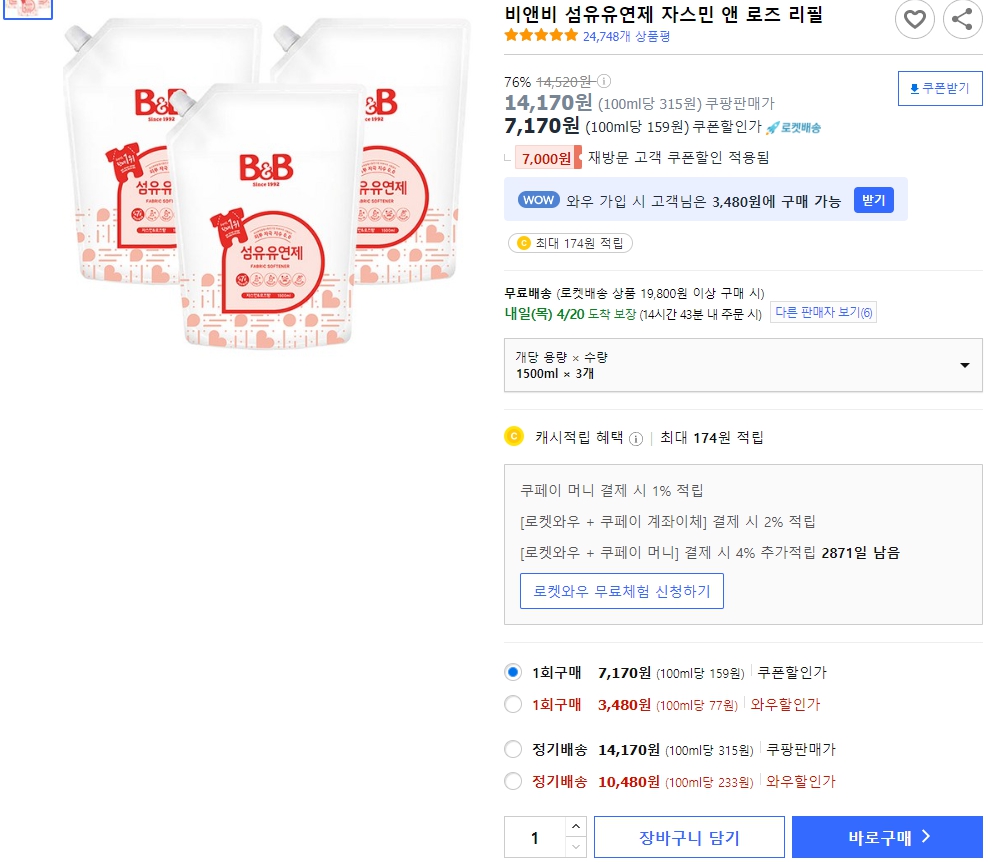
Task: Select the 정기배송 14,170원 option
Action: pos(513,747)
